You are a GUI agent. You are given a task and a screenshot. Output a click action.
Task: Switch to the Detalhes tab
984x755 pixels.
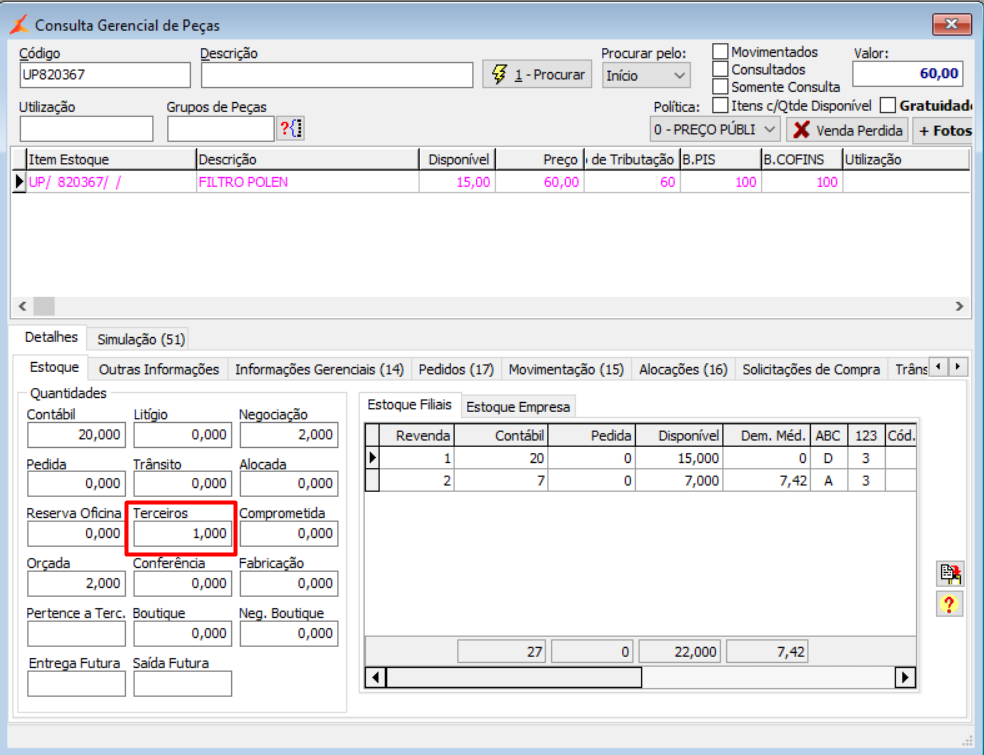click(51, 338)
